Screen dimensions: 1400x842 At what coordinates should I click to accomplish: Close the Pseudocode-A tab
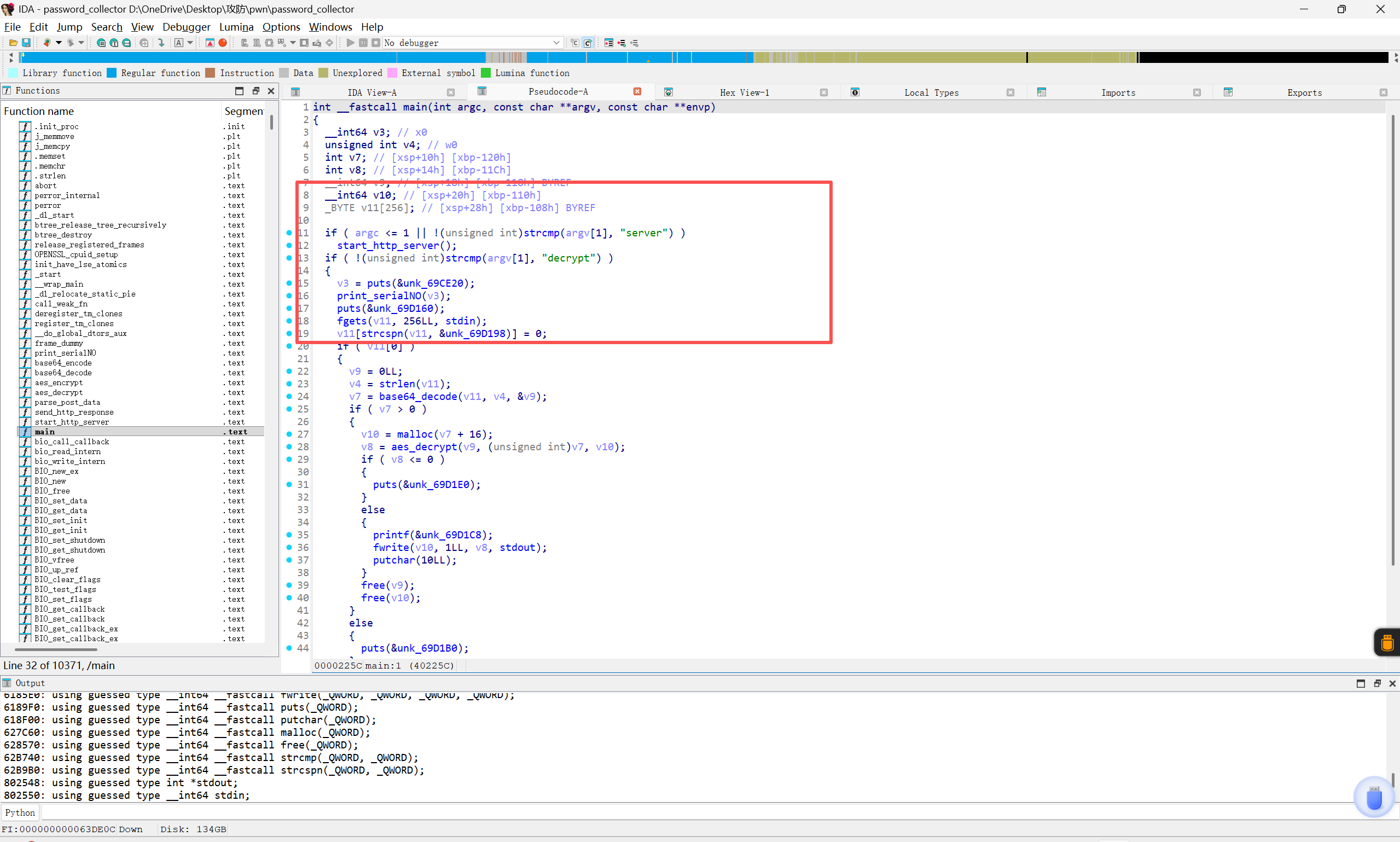click(637, 91)
